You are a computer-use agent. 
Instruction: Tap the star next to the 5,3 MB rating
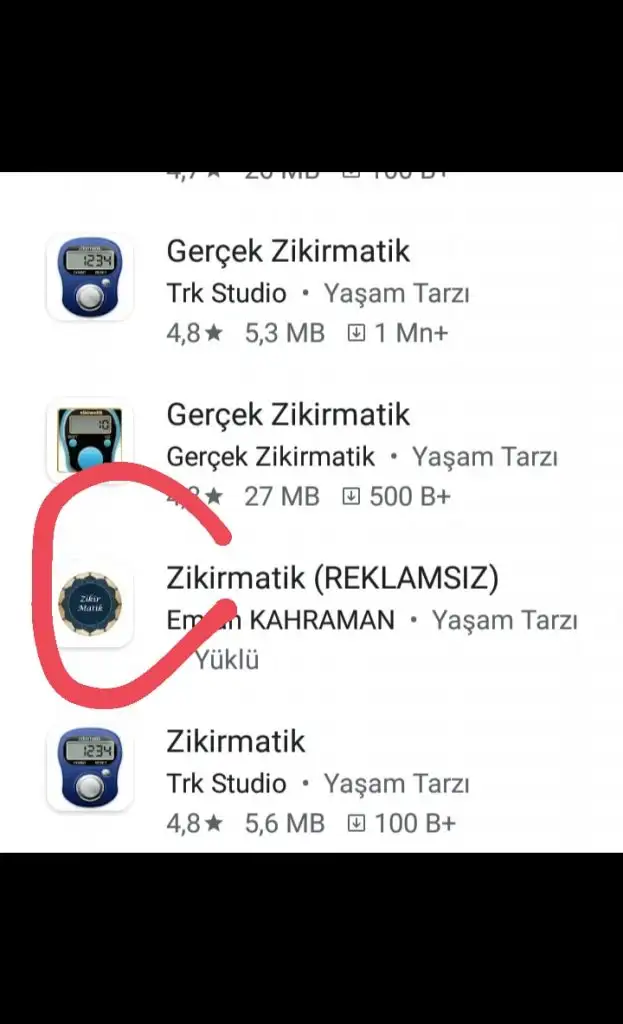point(214,334)
